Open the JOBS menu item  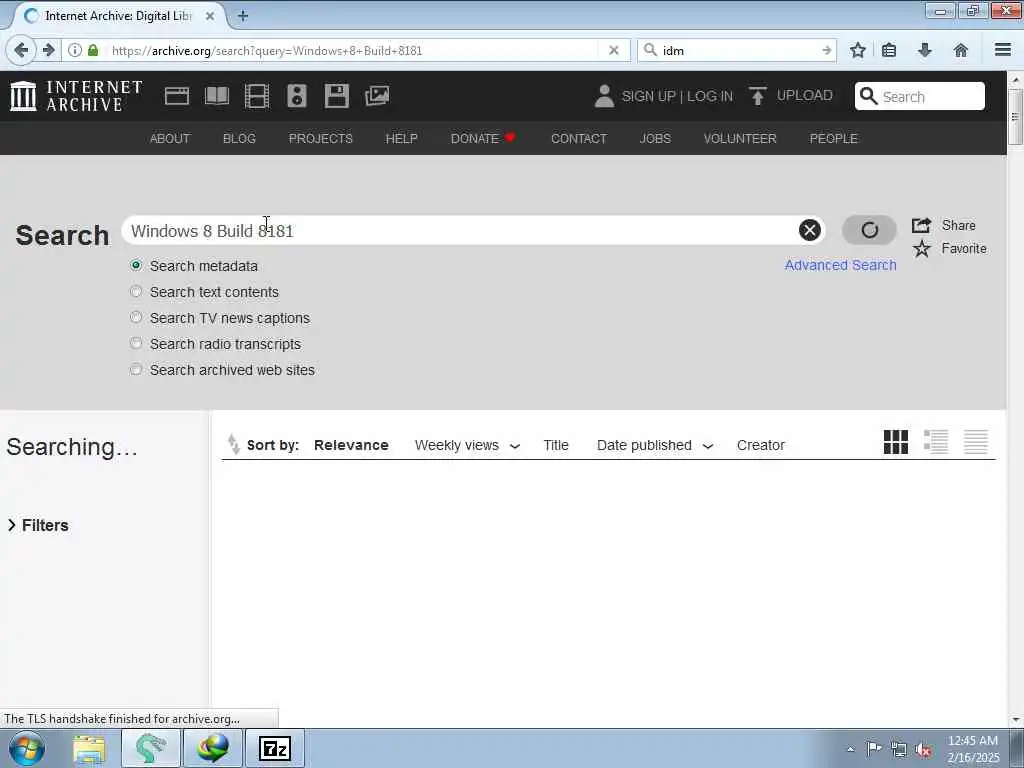(x=655, y=138)
